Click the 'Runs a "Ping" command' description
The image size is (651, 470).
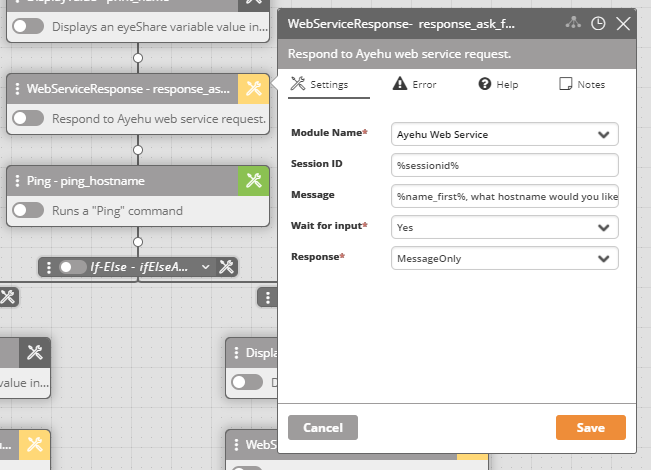pyautogui.click(x=117, y=211)
